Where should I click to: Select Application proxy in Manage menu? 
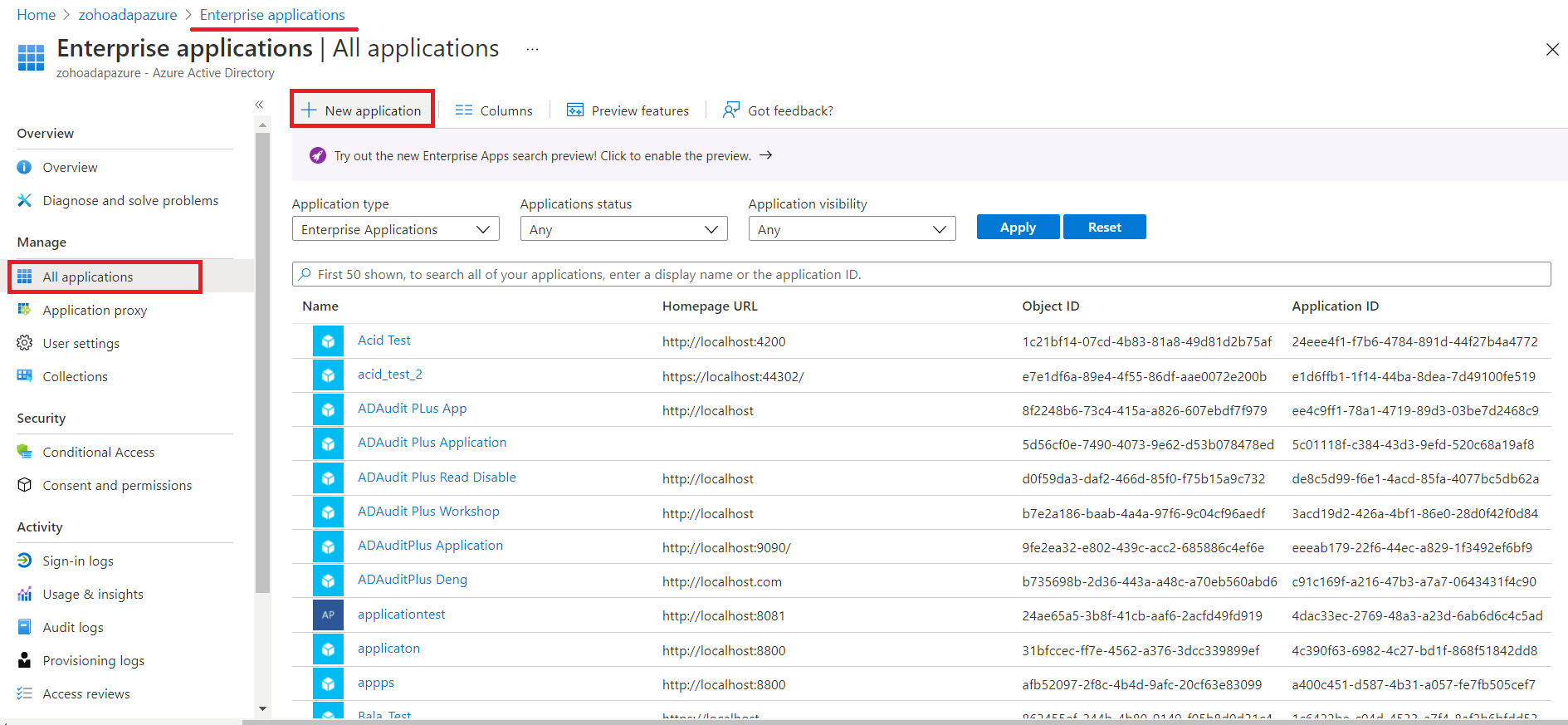(95, 311)
